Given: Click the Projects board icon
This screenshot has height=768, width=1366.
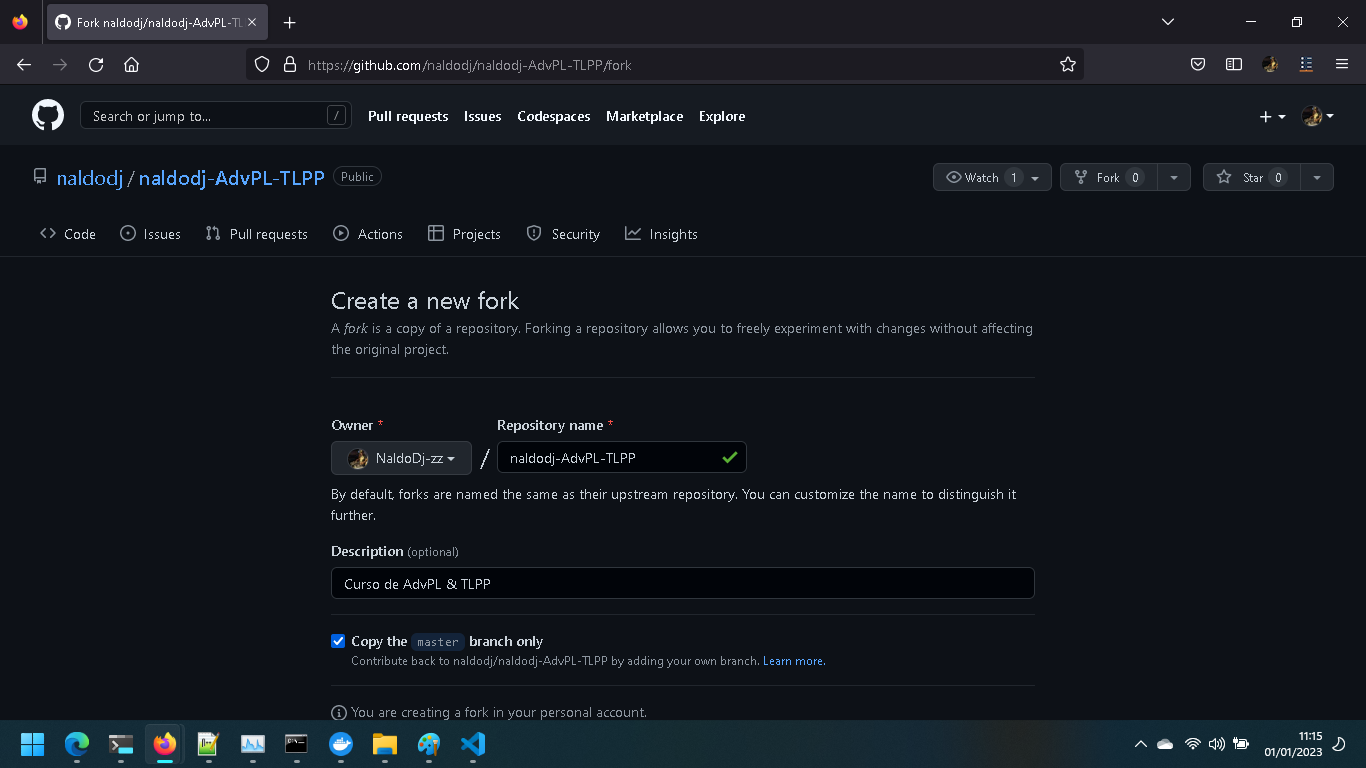Looking at the screenshot, I should tap(437, 233).
